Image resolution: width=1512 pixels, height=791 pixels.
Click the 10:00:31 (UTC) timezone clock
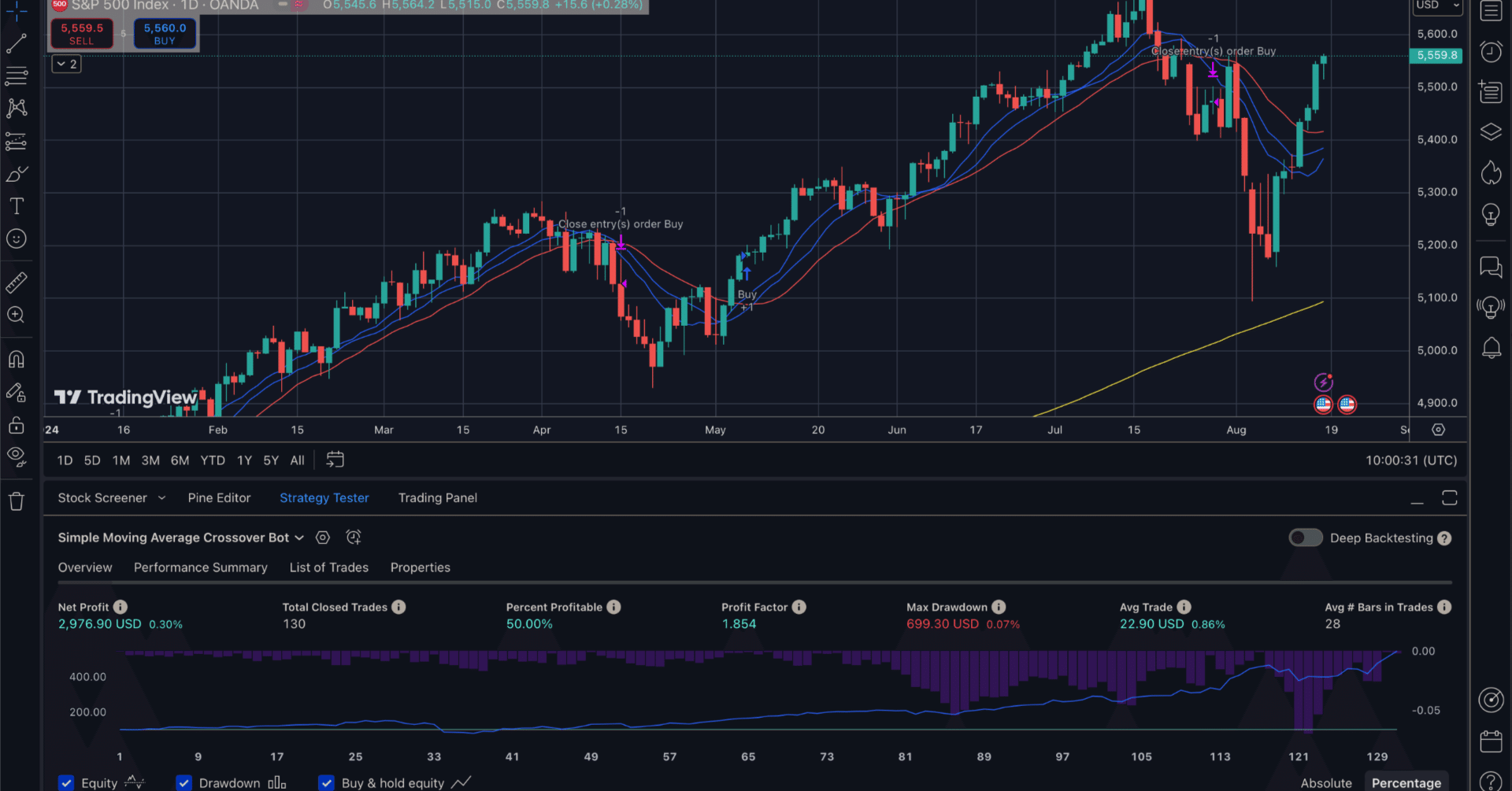(1410, 460)
